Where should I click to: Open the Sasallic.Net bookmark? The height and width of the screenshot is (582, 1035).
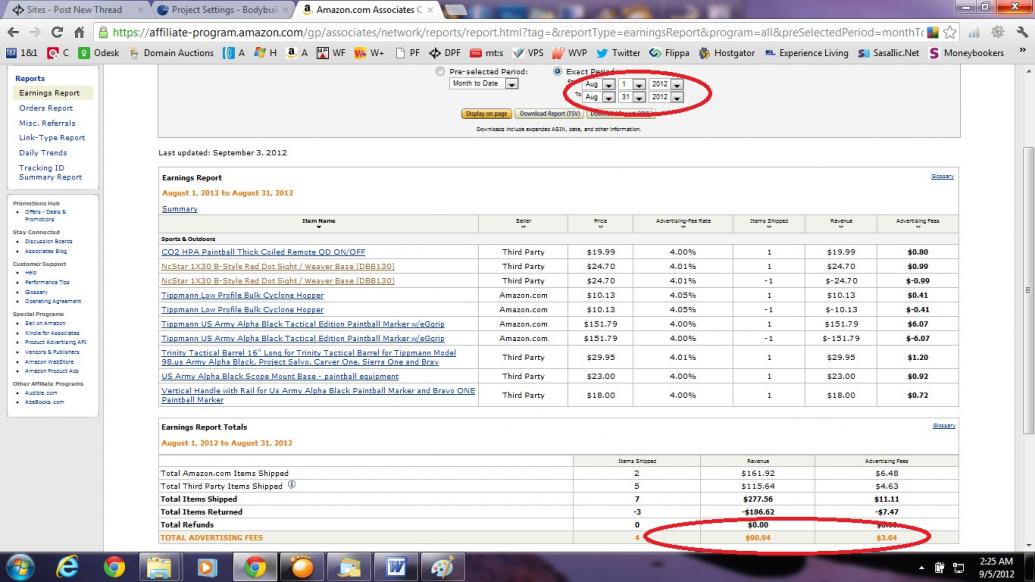coord(888,53)
